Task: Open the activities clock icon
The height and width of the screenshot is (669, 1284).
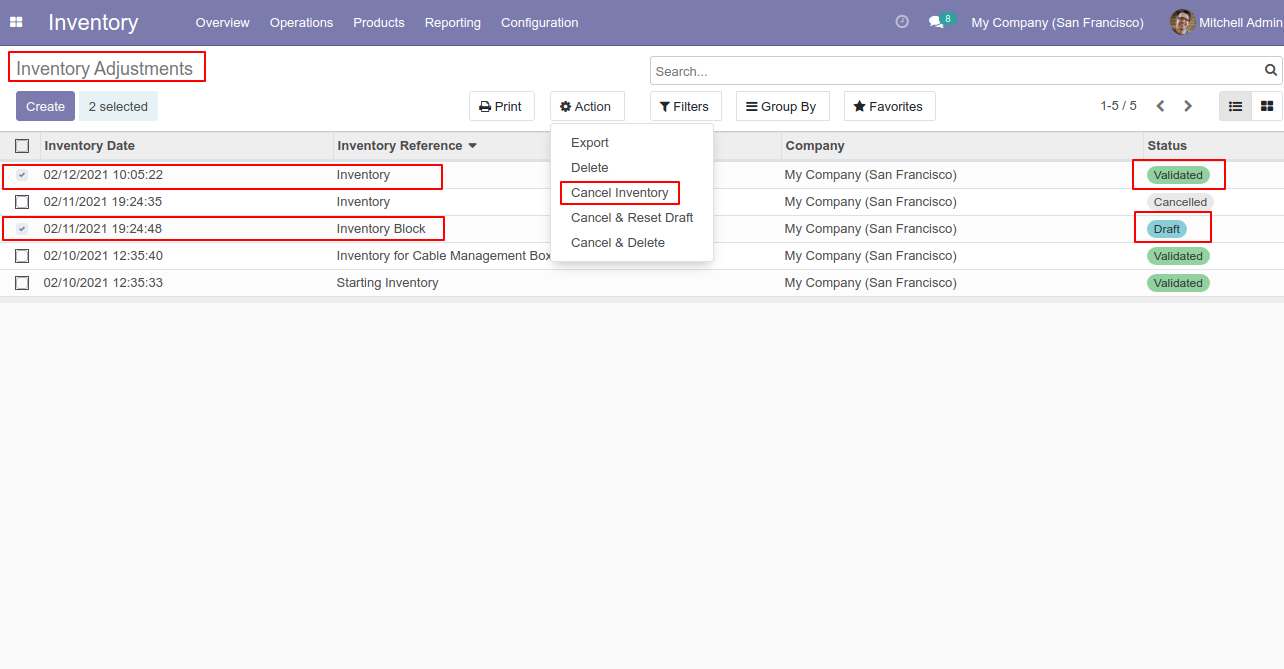Action: click(902, 22)
